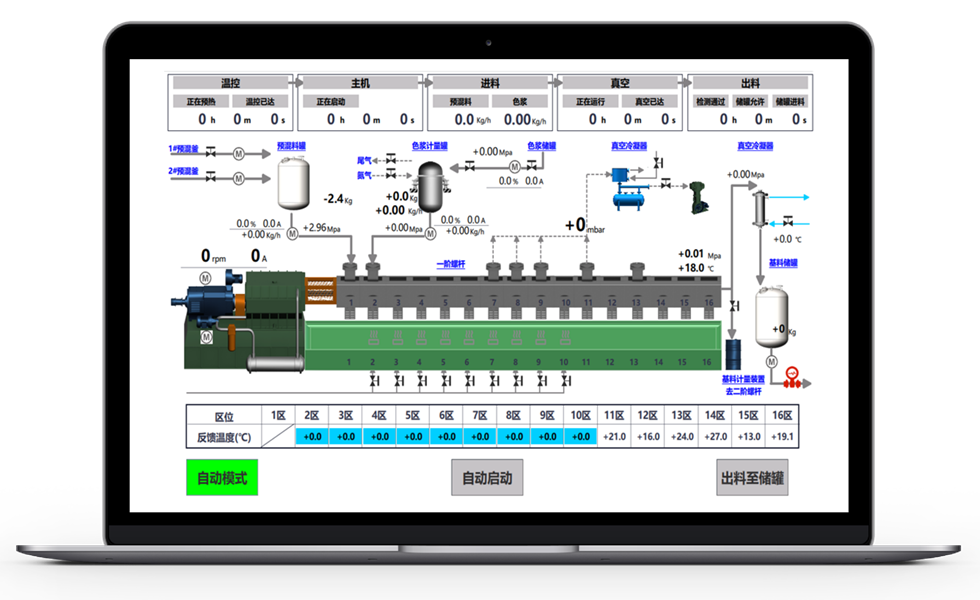Click the blue main drive motor graphic
This screenshot has width=980, height=600.
tap(209, 299)
